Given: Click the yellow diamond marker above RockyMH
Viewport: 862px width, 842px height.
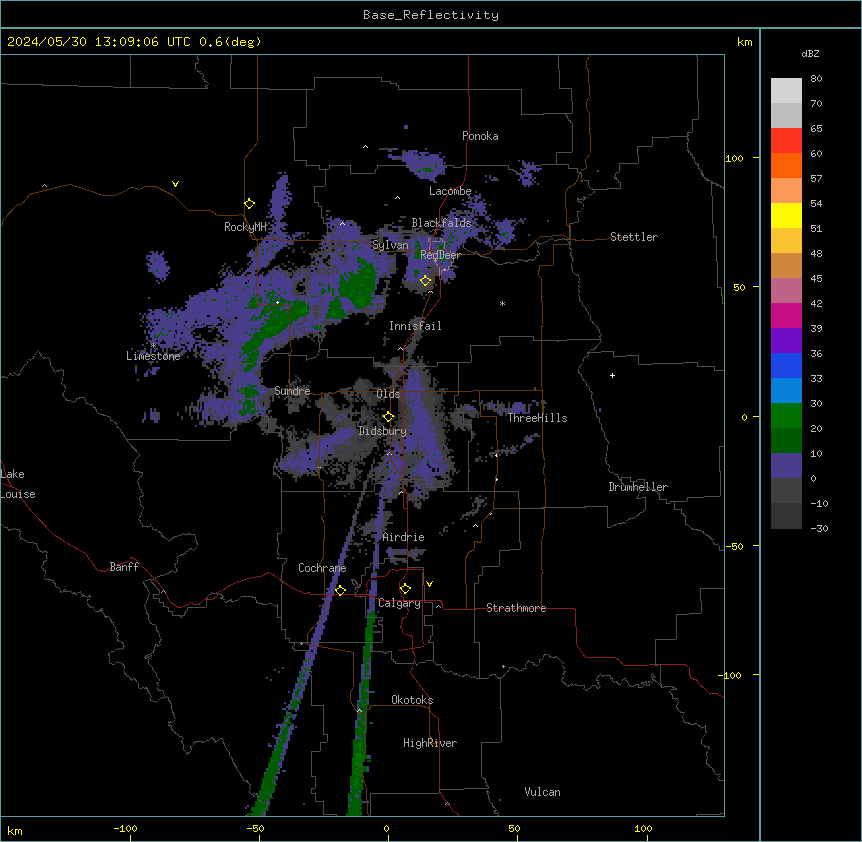Looking at the screenshot, I should click(250, 204).
